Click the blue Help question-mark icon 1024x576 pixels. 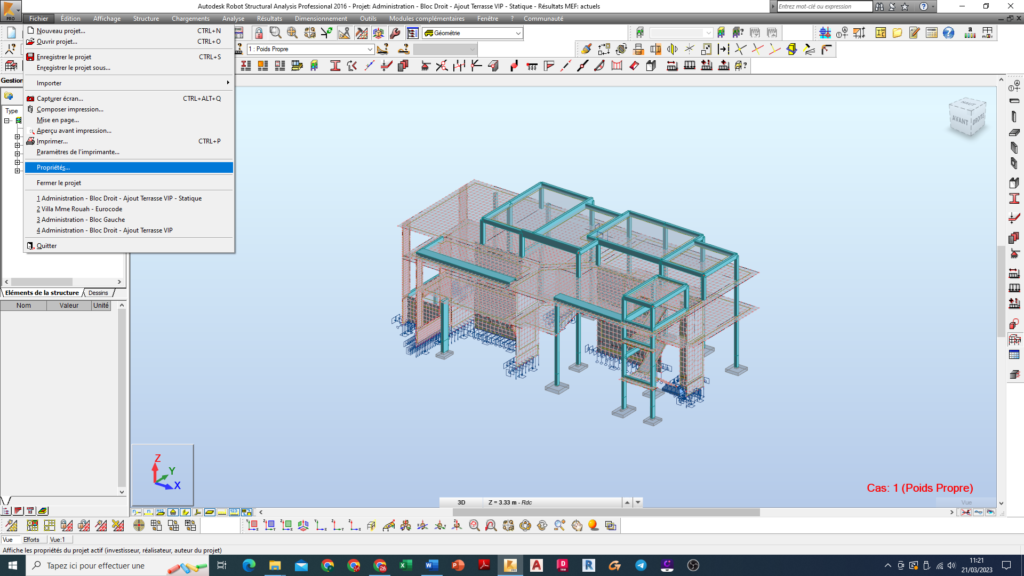click(x=948, y=32)
